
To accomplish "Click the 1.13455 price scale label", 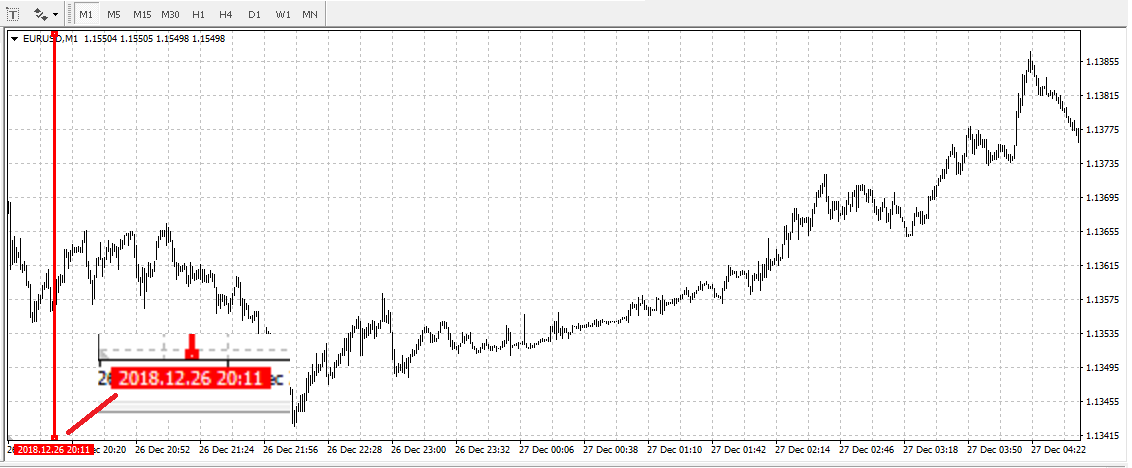I will [x=1102, y=402].
